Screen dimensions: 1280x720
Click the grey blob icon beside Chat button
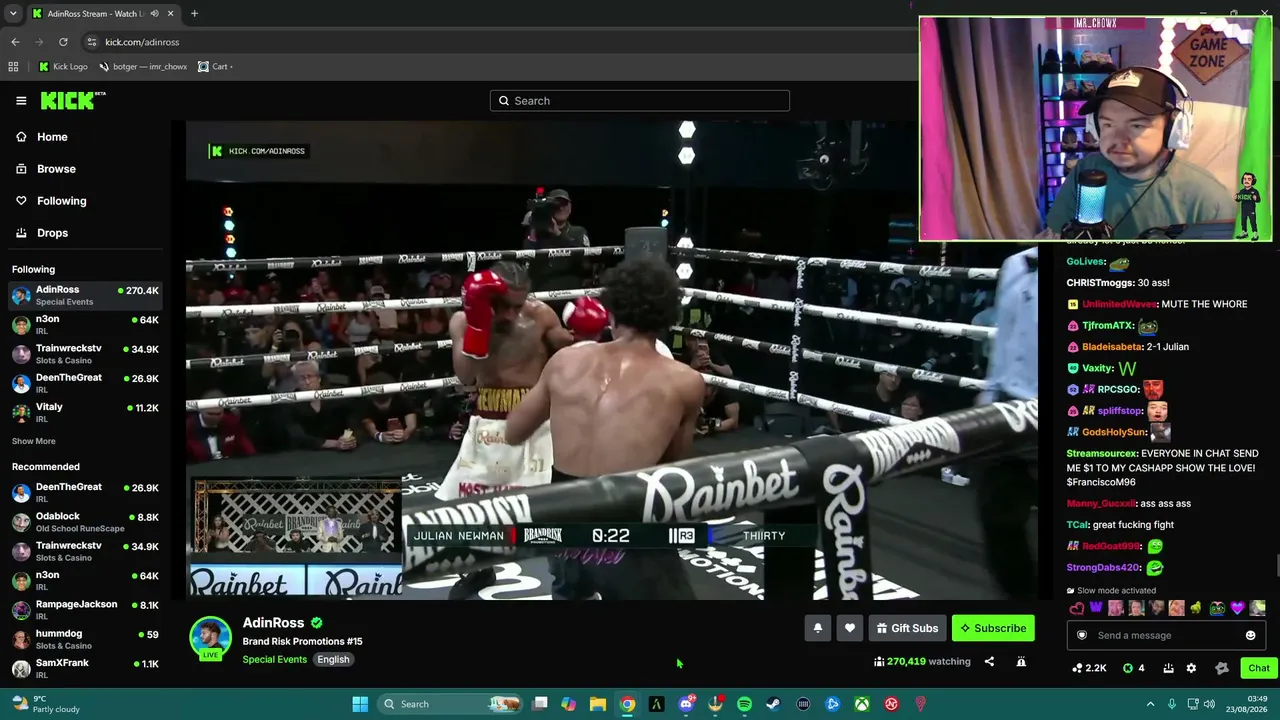pos(1221,668)
